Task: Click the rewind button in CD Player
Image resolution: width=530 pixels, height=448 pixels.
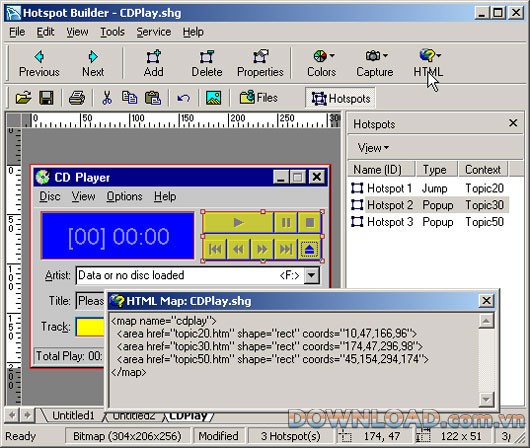Action: pyautogui.click(x=239, y=249)
